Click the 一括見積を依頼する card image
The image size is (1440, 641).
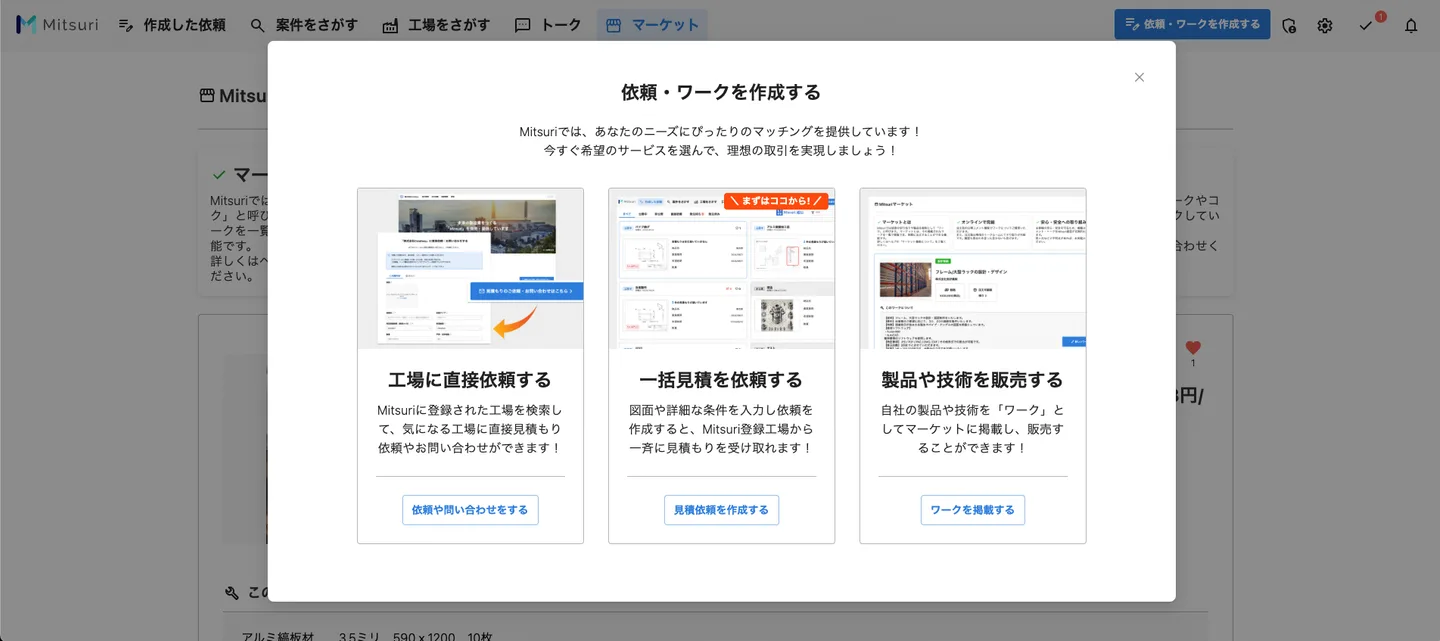pos(721,269)
